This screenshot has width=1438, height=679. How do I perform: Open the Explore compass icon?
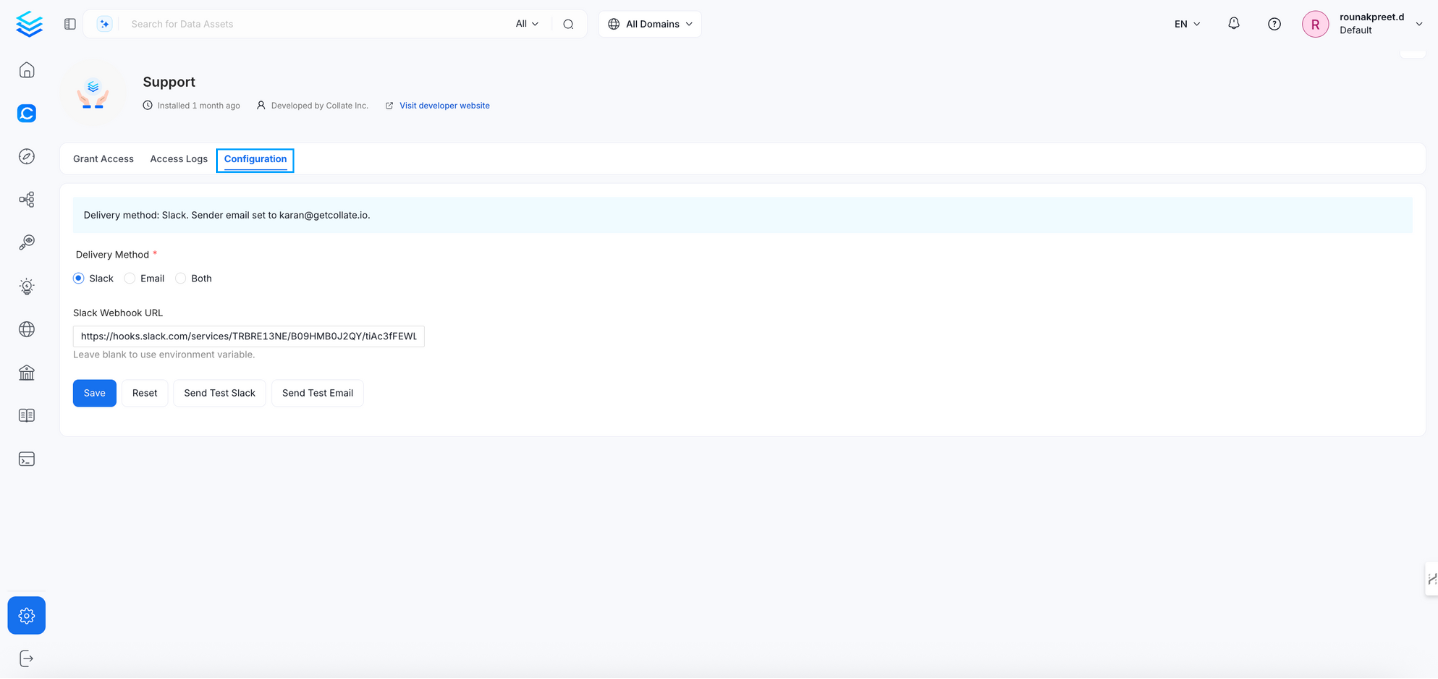click(27, 157)
